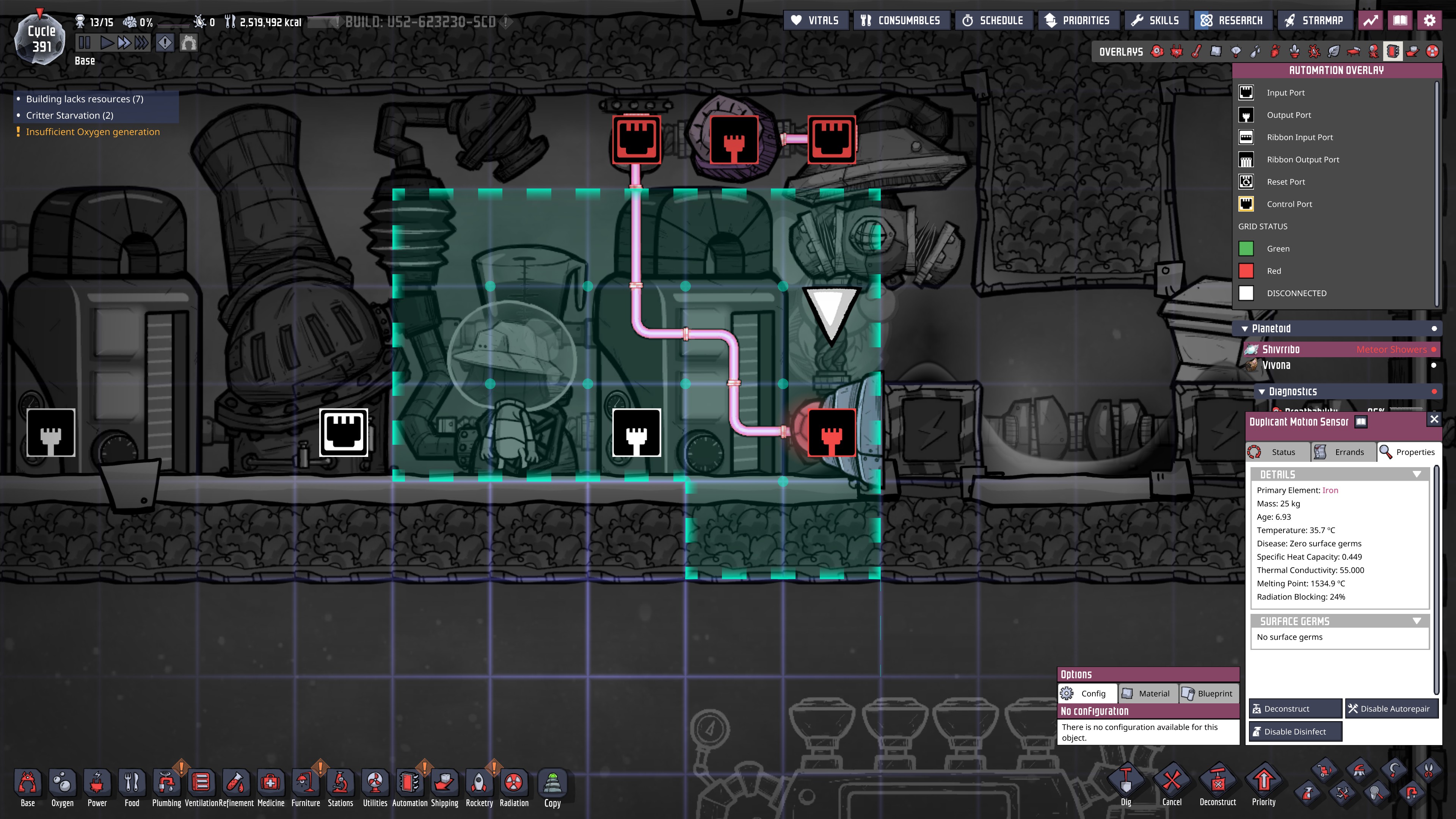Open the Materials overlay

[x=1216, y=52]
